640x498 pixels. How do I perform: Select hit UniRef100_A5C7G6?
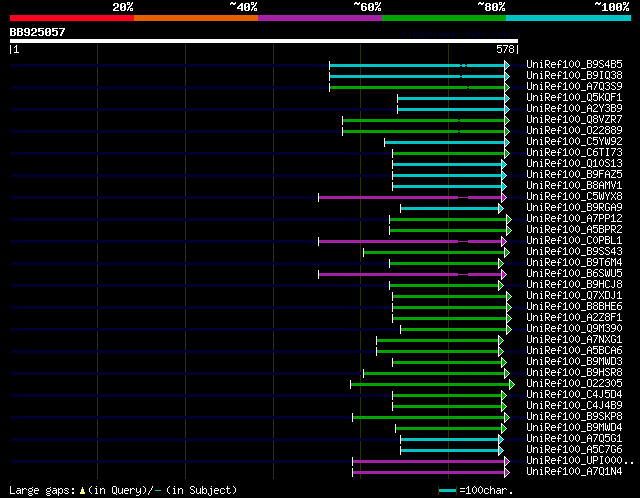click(574, 450)
